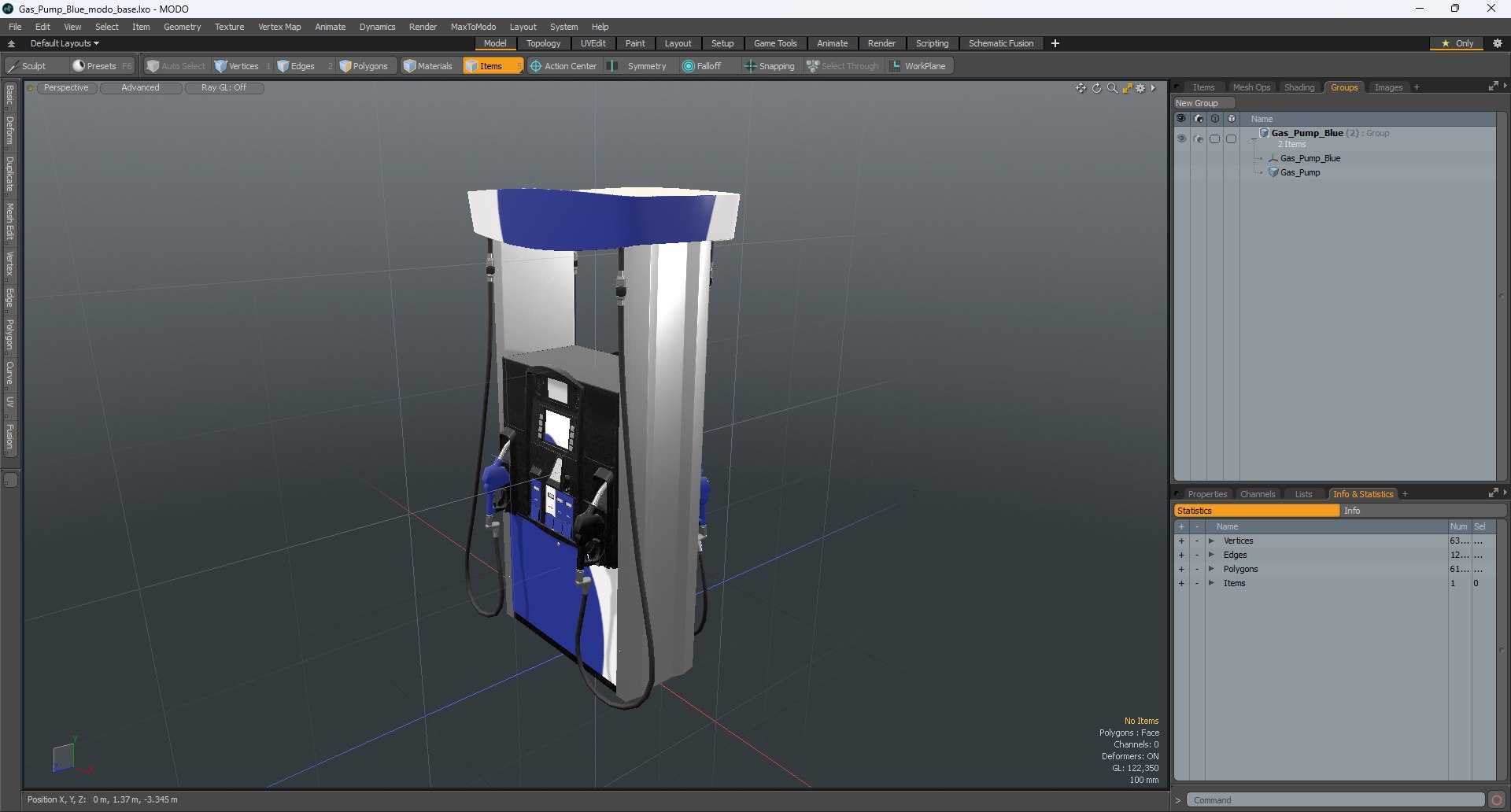
Task: Switch to the Mesh Ops tab
Action: [1251, 87]
